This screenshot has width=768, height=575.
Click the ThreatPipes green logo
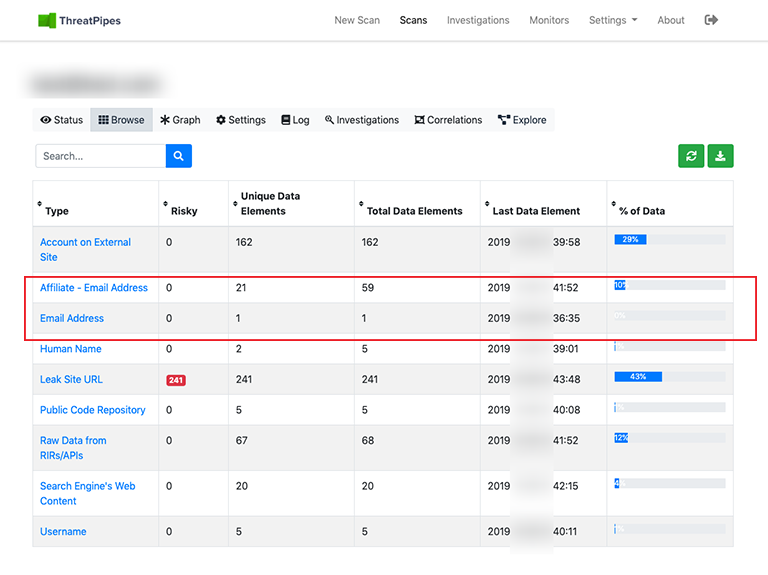click(47, 20)
